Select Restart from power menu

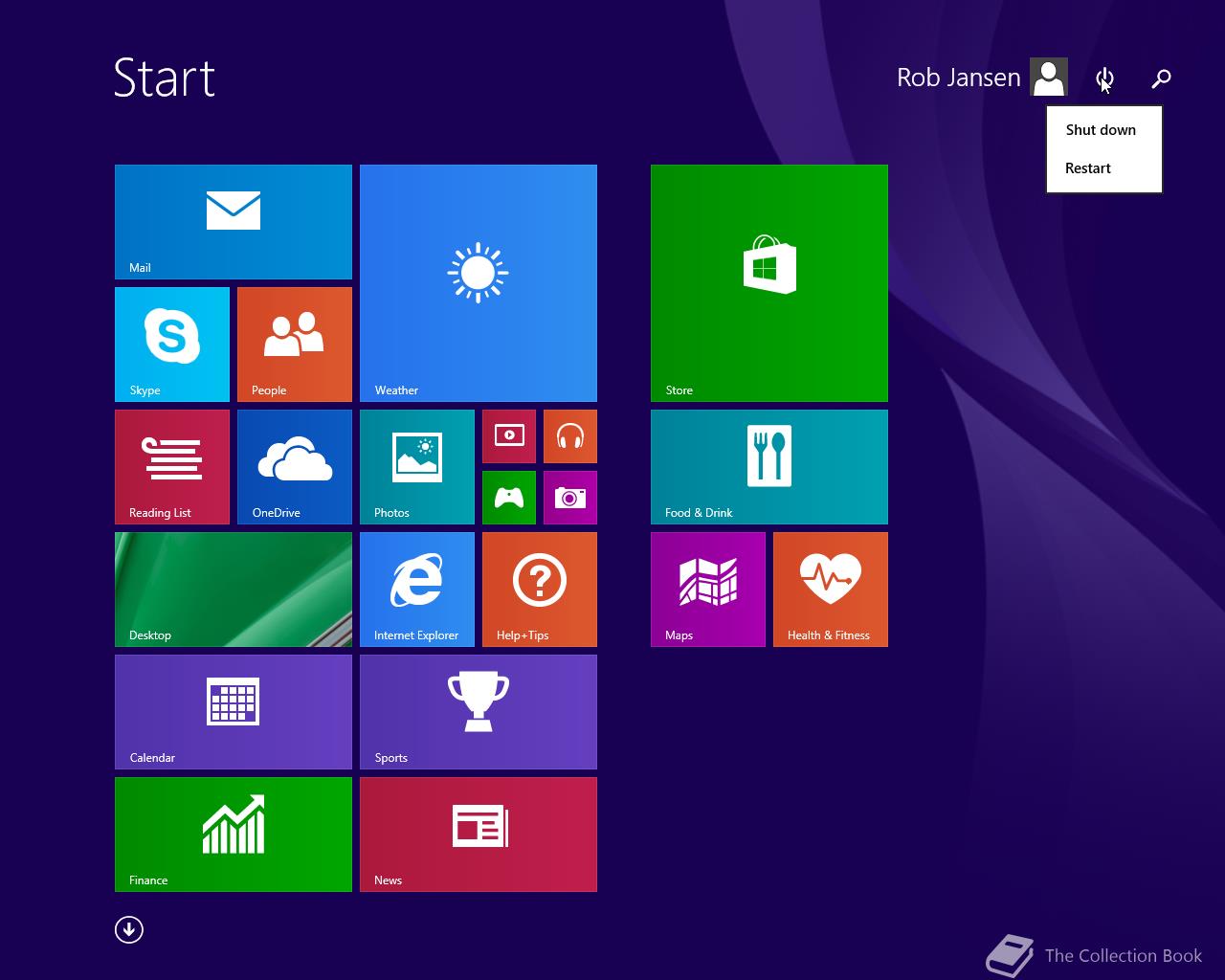click(1104, 168)
